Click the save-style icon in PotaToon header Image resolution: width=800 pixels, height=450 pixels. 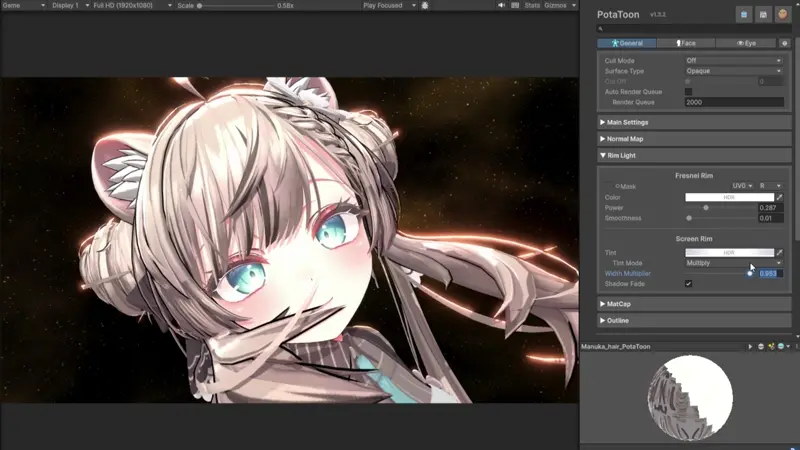(763, 14)
